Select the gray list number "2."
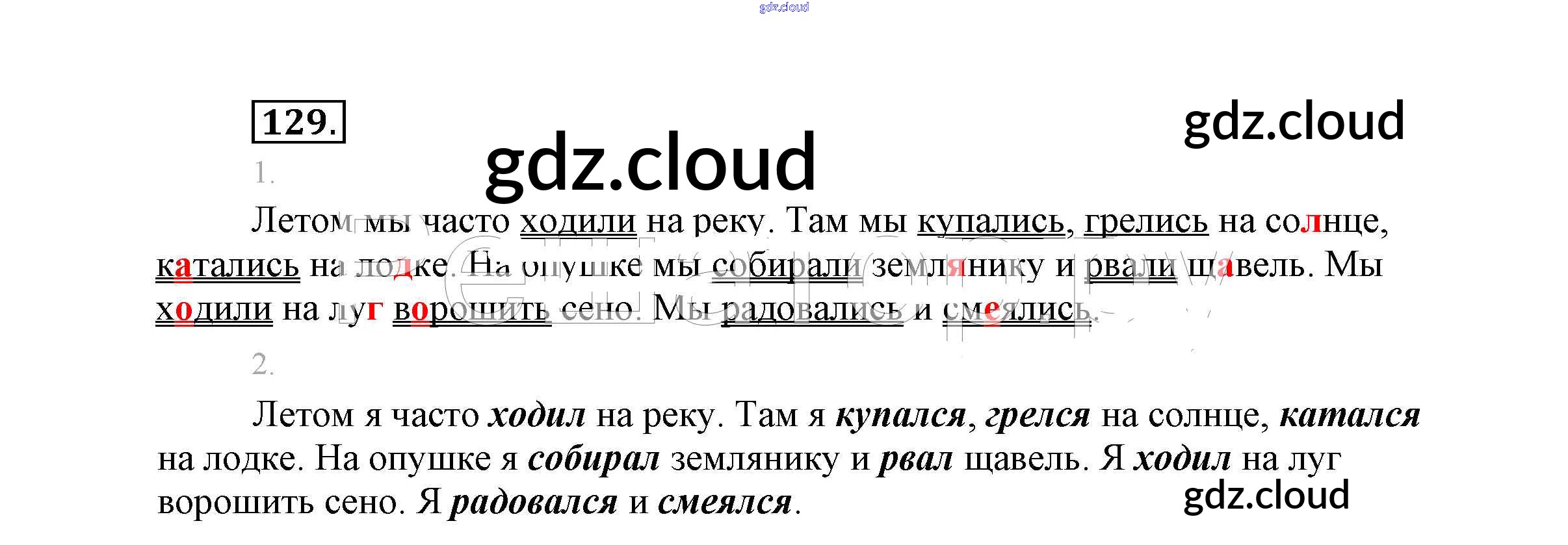Screen dimensions: 1568x545 point(263,364)
